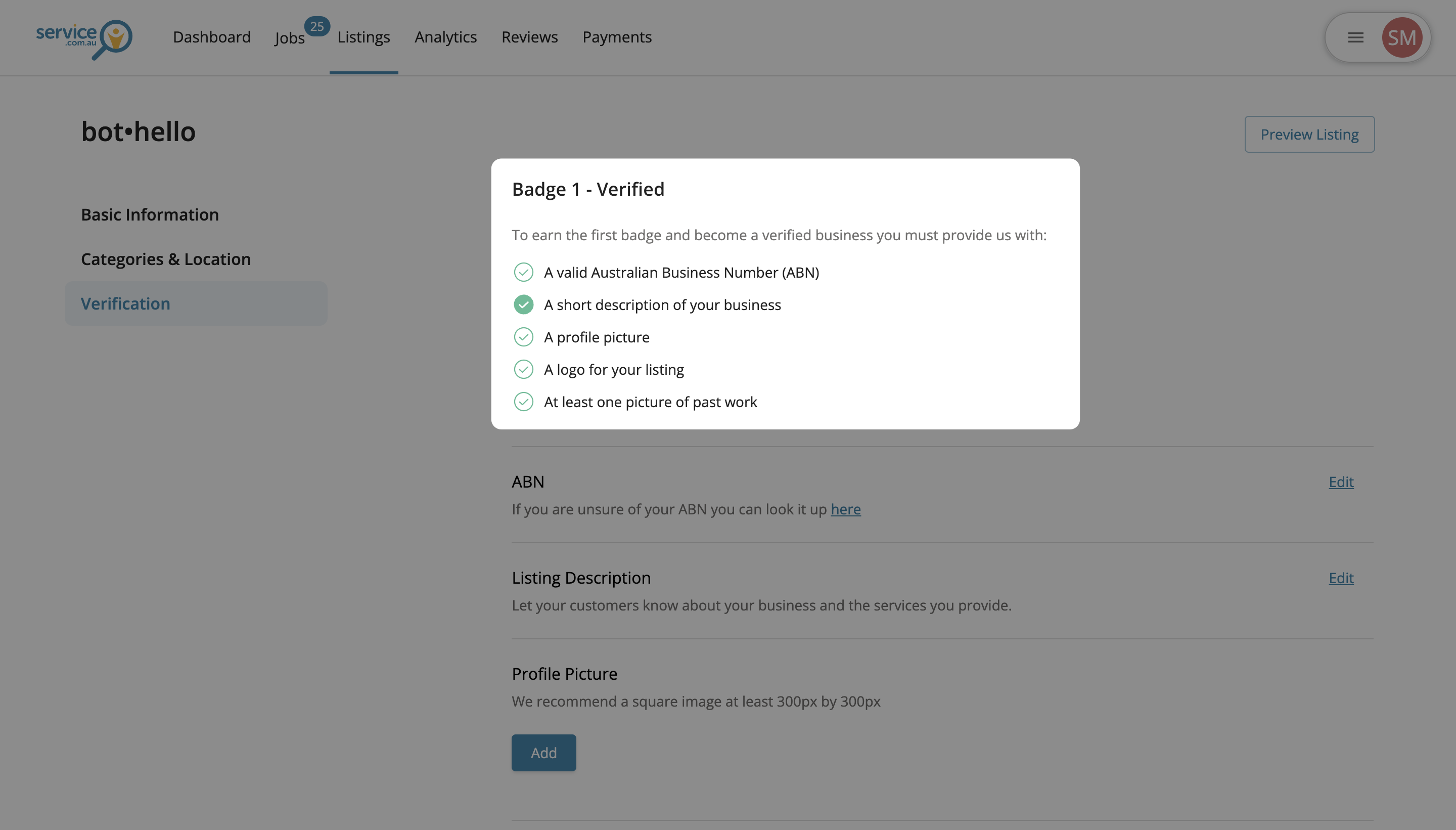Viewport: 1456px width, 830px height.
Task: Switch to the Reviews tab
Action: coord(529,37)
